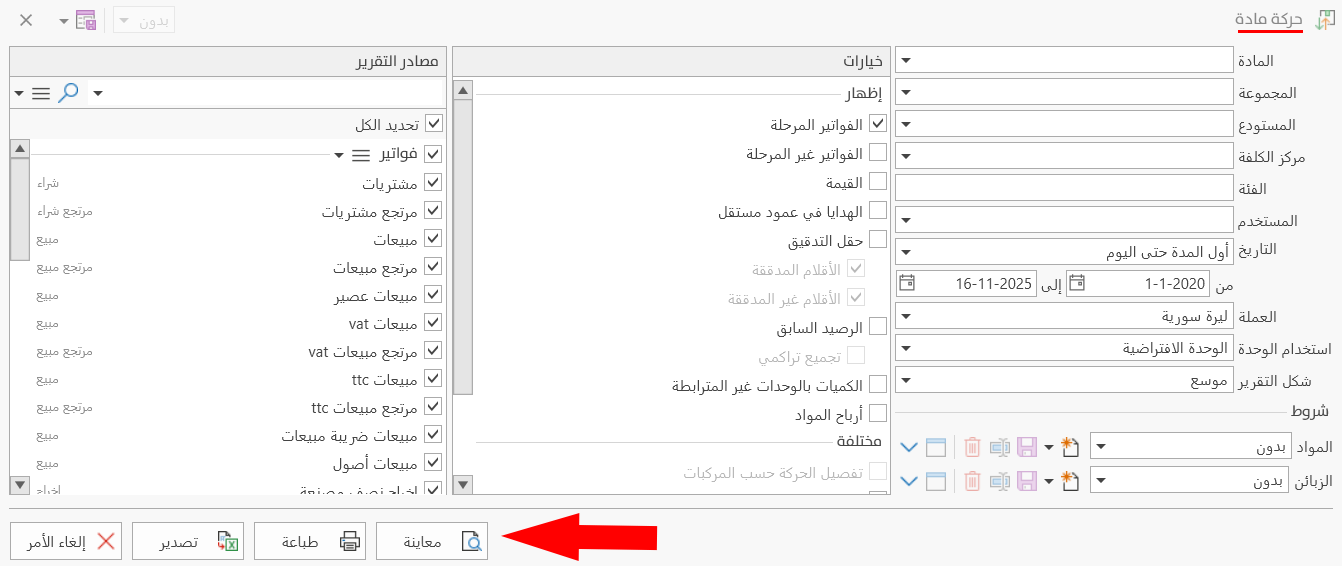Open استخدام الوحدة dropdown
Viewport: 1342px width, 566px height.
pos(905,348)
